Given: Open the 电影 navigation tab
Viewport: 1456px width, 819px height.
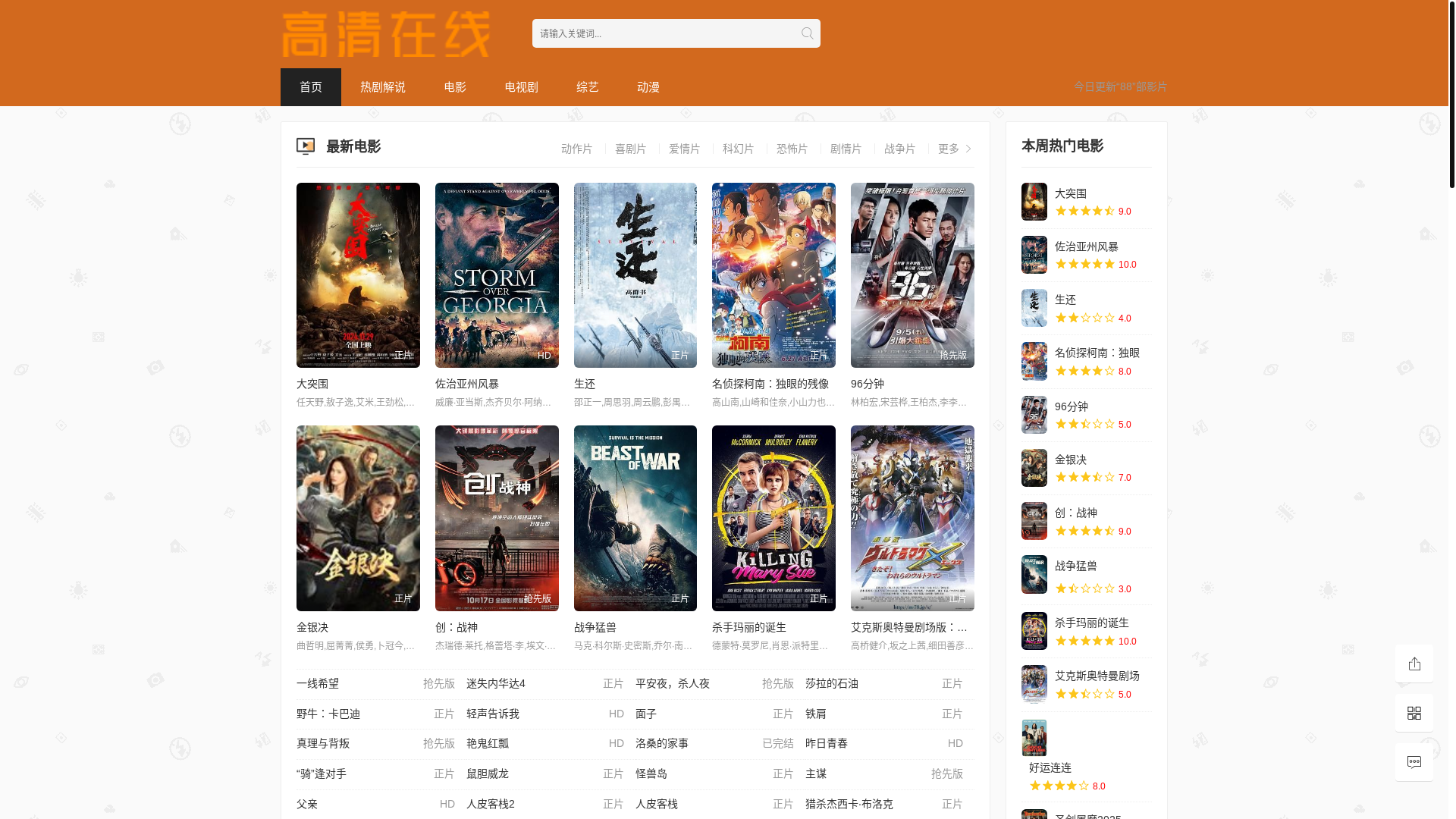Looking at the screenshot, I should (455, 87).
